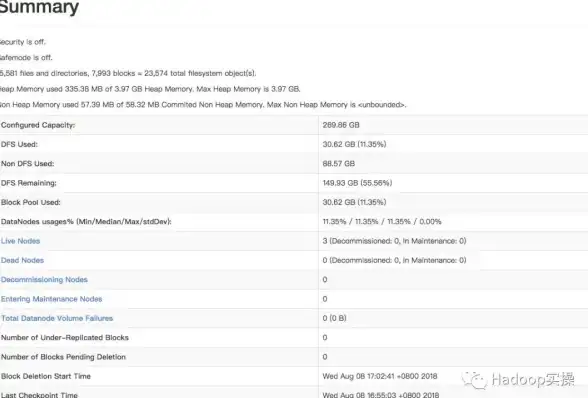Select the Summary heading
The image size is (588, 398).
pyautogui.click(x=39, y=7)
